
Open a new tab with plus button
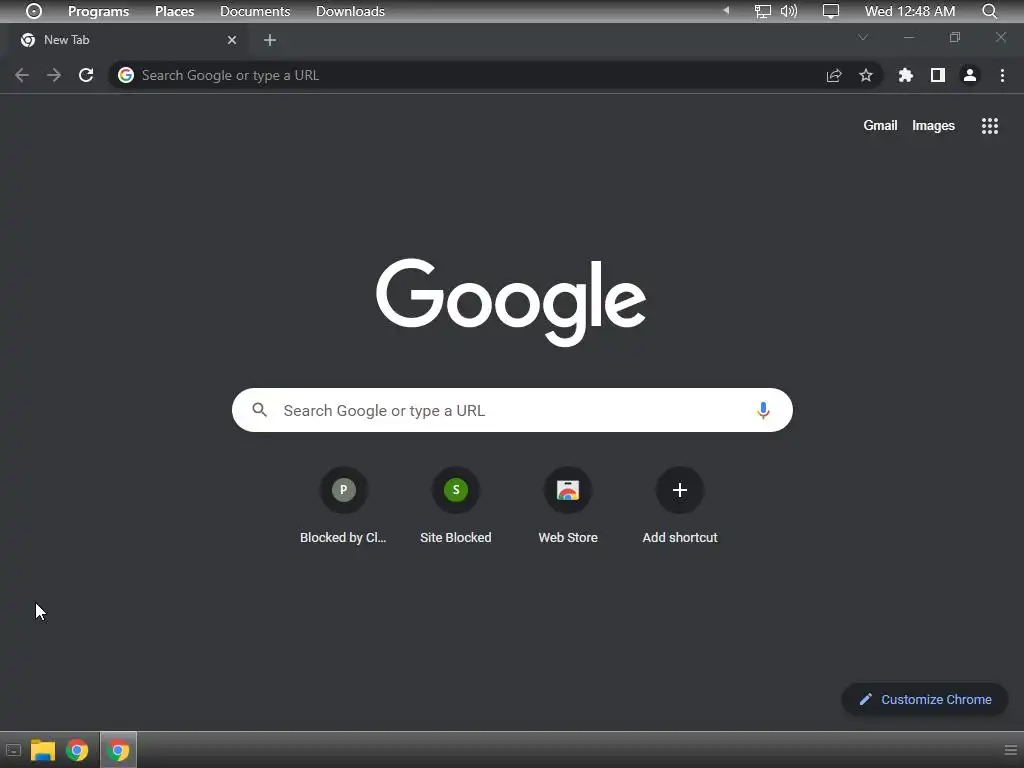pyautogui.click(x=270, y=40)
